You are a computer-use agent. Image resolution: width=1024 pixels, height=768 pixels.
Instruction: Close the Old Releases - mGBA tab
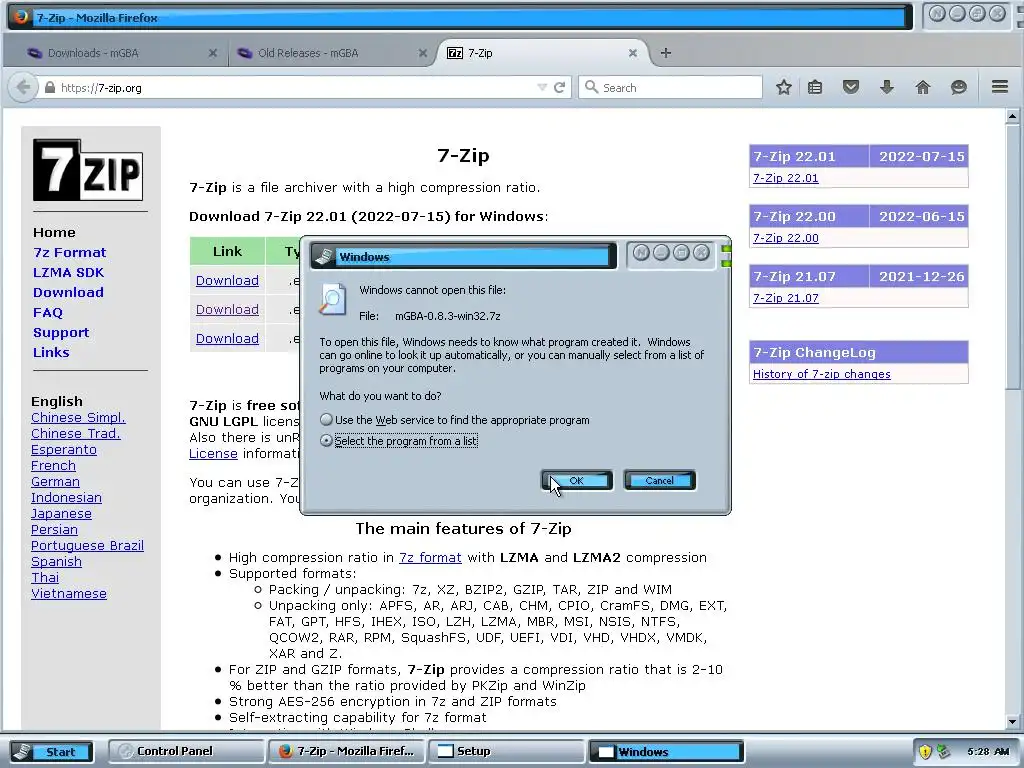point(423,53)
